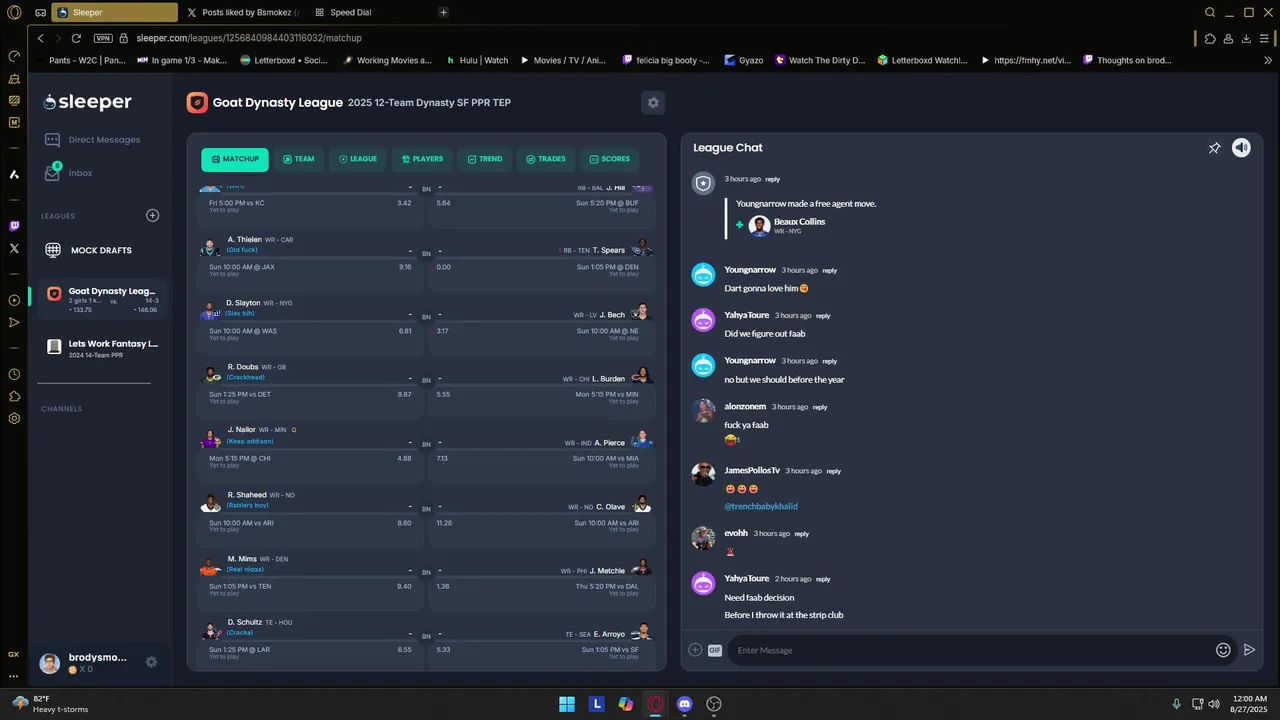Open Direct Messages in Sleeper sidebar
1280x720 pixels.
92,140
